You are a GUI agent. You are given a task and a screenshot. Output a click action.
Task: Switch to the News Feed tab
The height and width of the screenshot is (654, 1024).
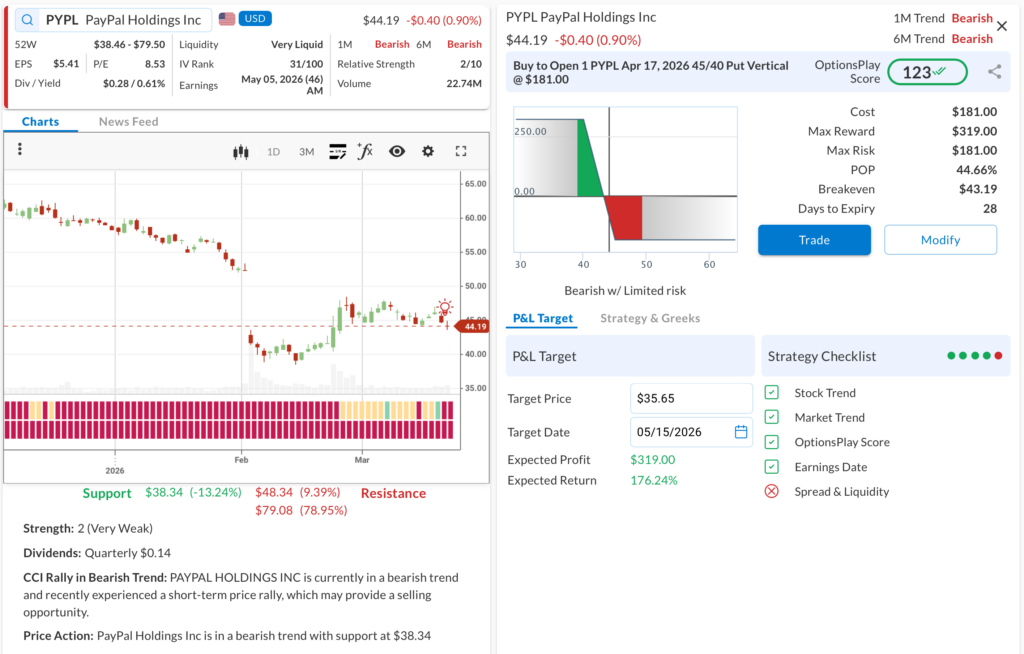[128, 122]
